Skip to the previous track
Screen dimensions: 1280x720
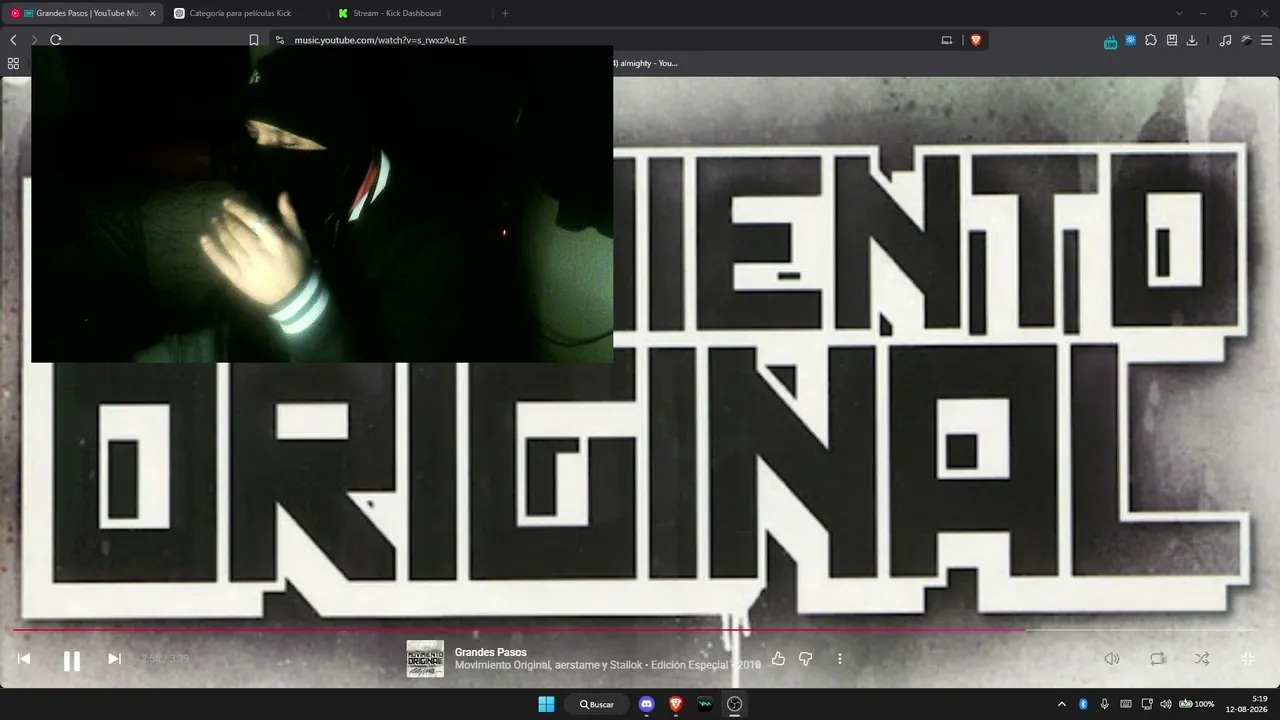pos(24,658)
